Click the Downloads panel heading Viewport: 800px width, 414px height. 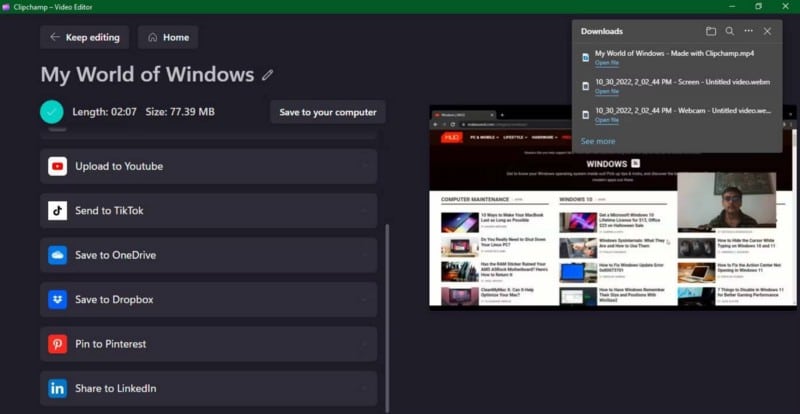[602, 31]
